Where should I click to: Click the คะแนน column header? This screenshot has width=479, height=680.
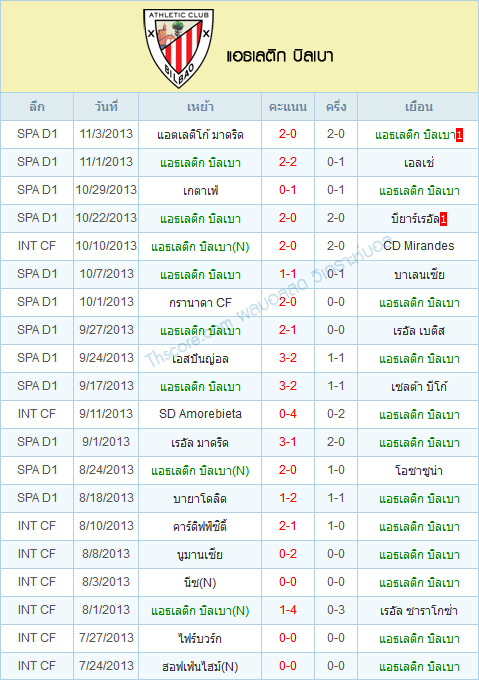click(288, 107)
